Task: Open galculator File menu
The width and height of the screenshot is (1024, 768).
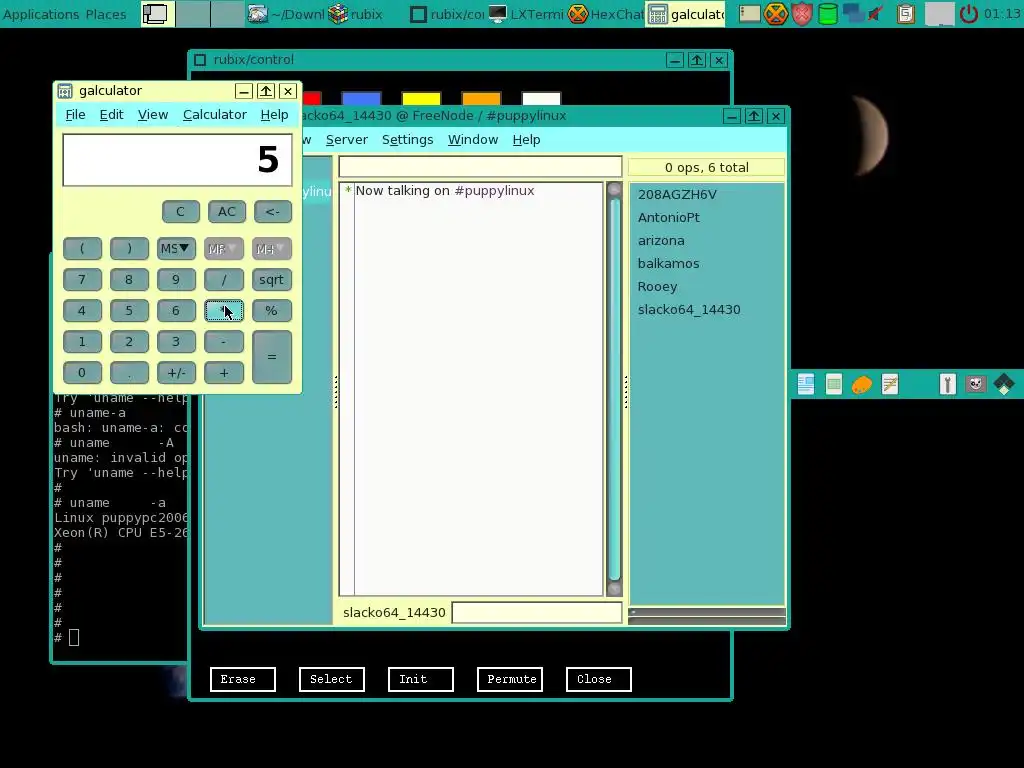Action: tap(75, 115)
